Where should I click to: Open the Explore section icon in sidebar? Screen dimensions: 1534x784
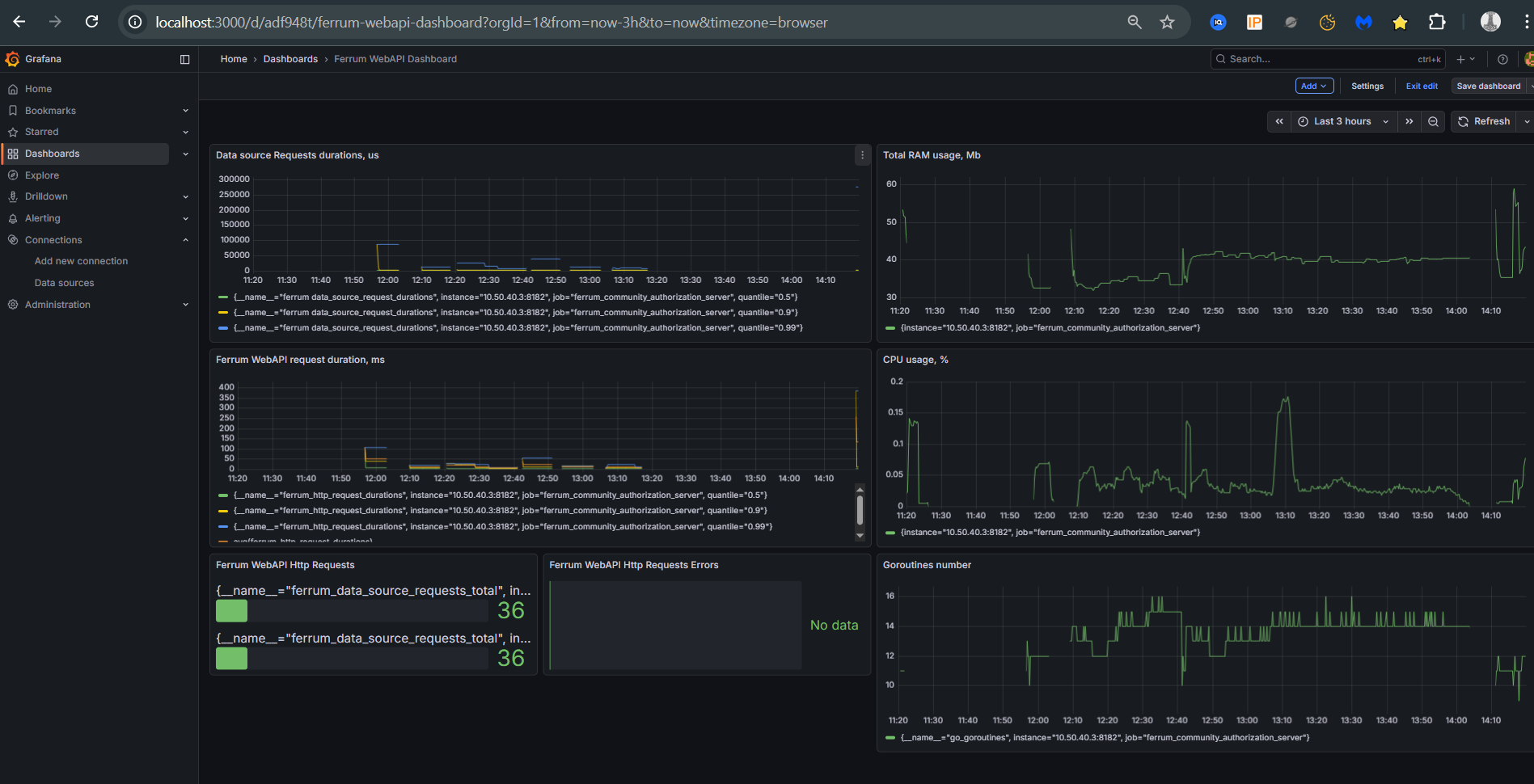pyautogui.click(x=13, y=175)
